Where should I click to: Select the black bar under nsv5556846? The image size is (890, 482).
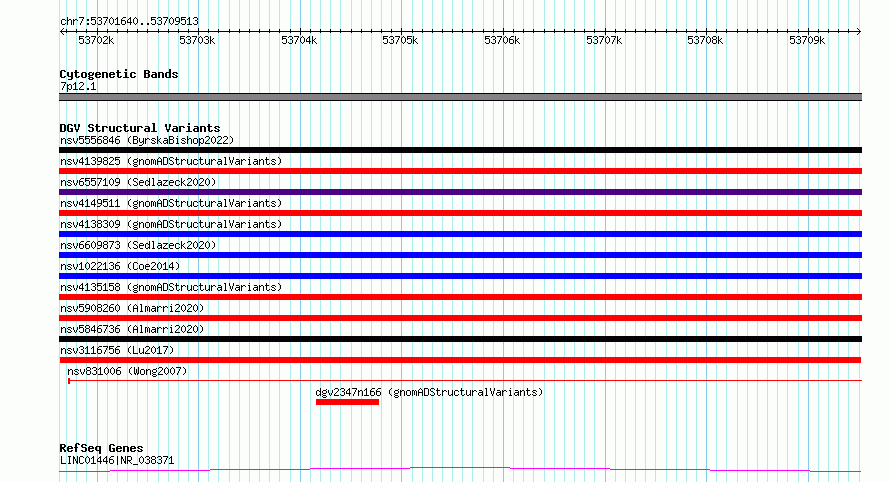[x=460, y=150]
